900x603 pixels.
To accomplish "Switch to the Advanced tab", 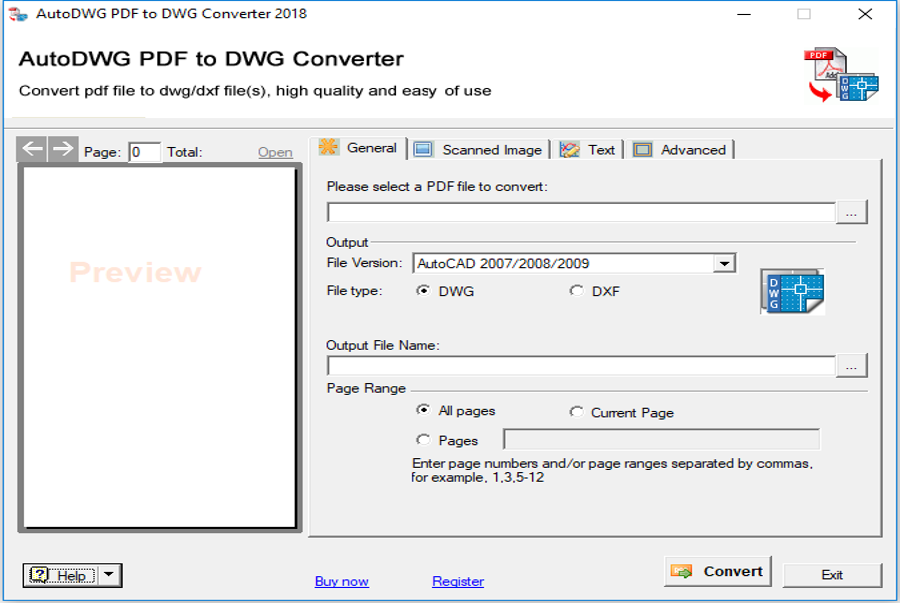I will pyautogui.click(x=680, y=150).
